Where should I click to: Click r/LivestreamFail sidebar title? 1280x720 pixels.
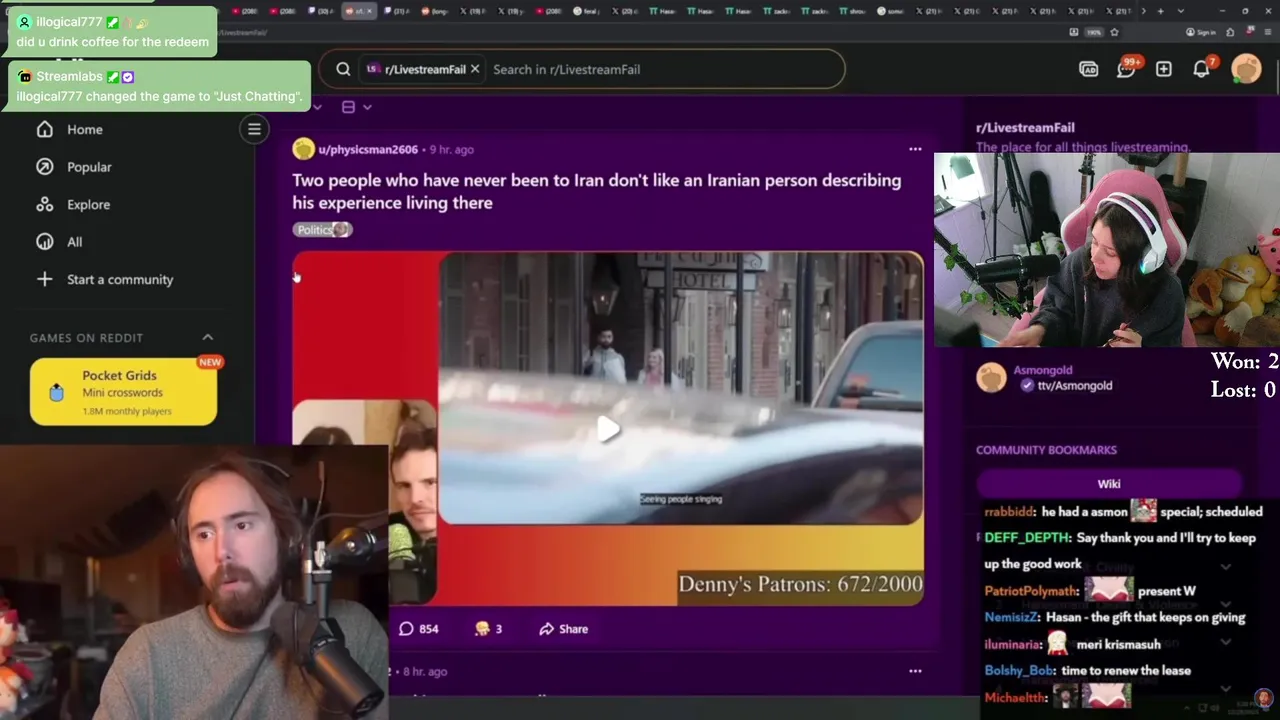coord(1025,128)
